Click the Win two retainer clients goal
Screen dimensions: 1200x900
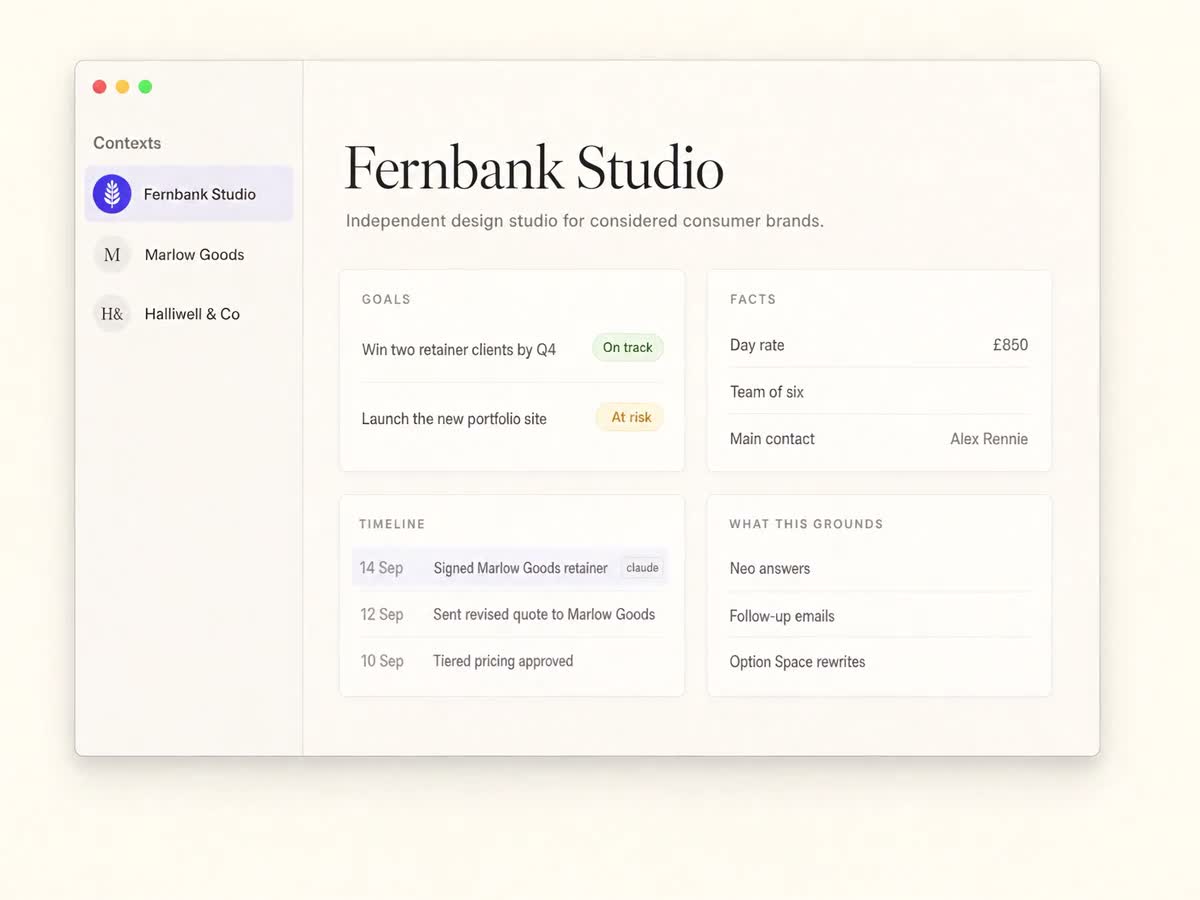459,350
